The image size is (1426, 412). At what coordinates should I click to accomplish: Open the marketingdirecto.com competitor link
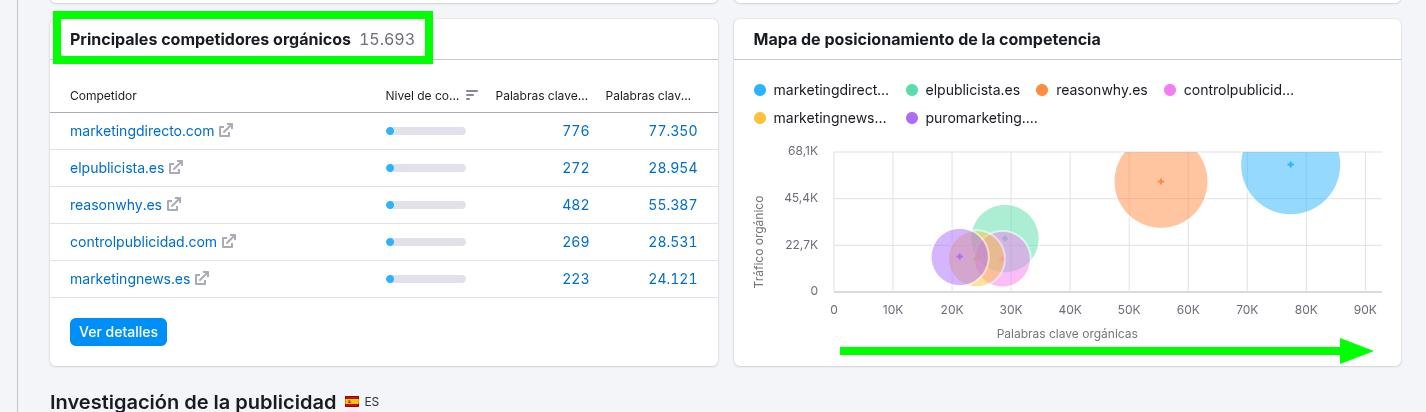(142, 131)
